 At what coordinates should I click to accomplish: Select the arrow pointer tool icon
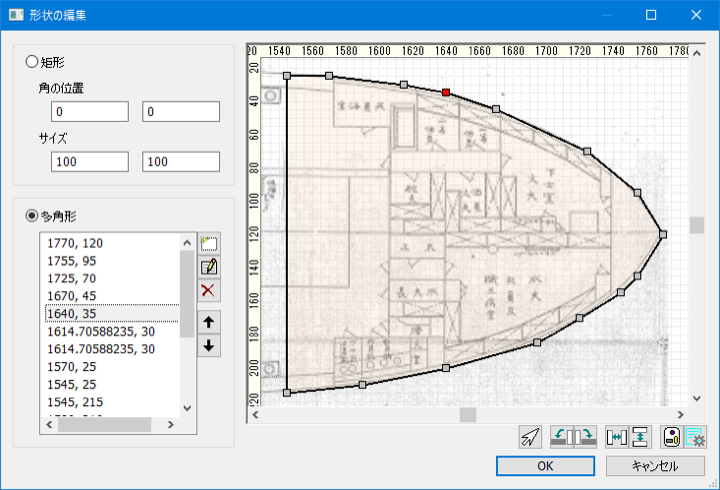click(x=531, y=437)
